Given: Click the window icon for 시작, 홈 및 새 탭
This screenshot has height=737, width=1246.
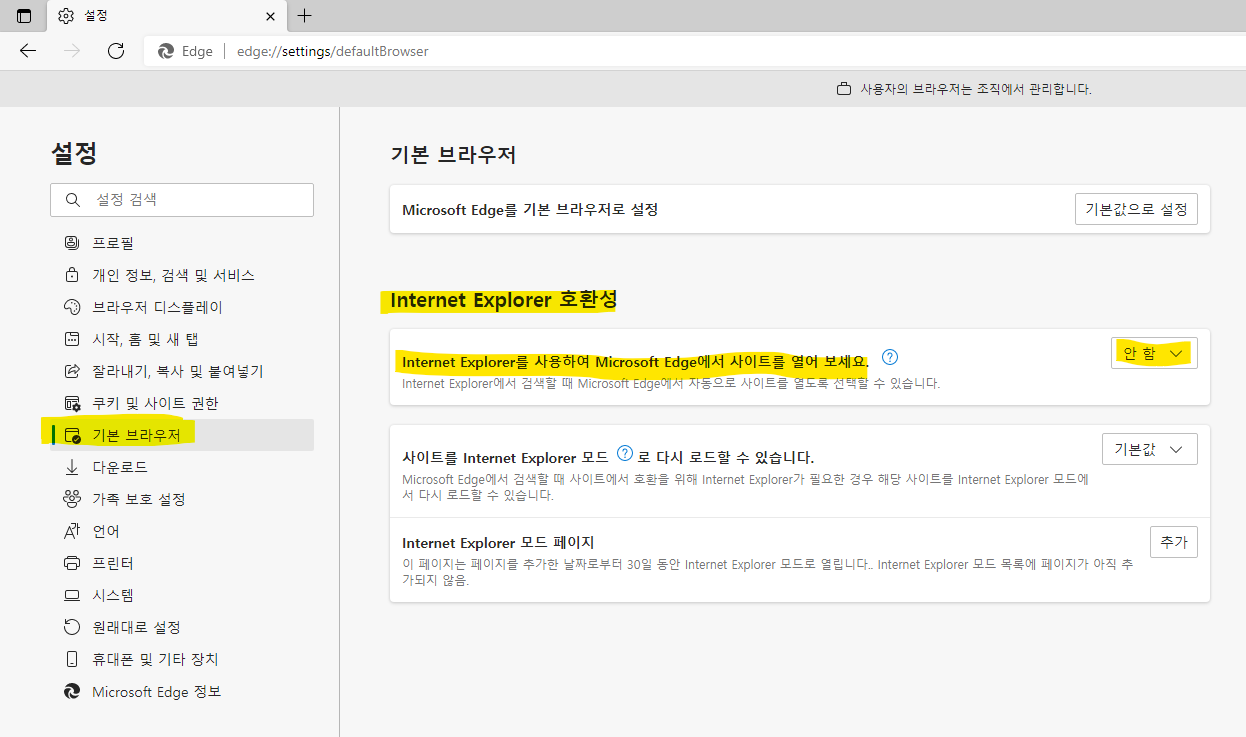Looking at the screenshot, I should pos(71,339).
